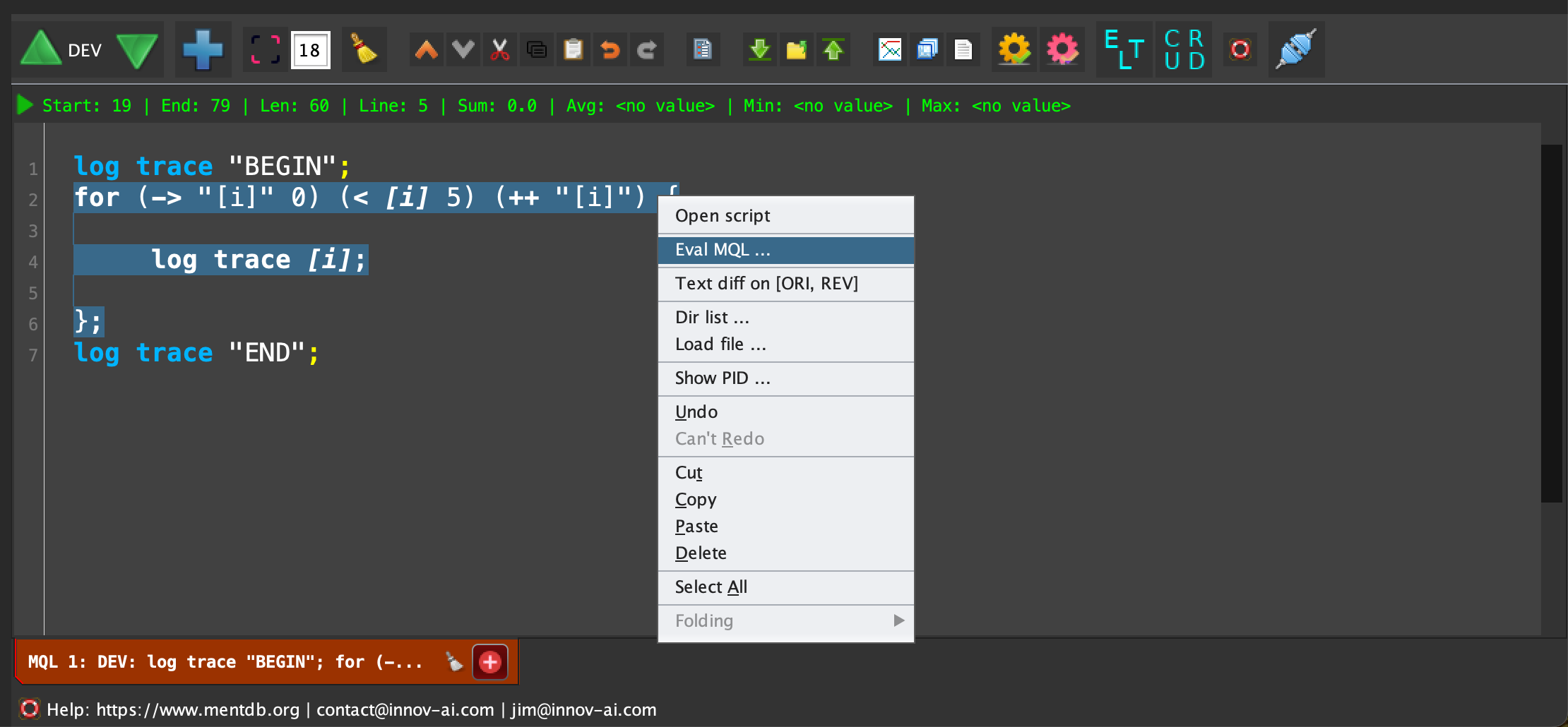The image size is (1568, 727).
Task: Click the CRUD toolbar icon
Action: [x=1184, y=49]
